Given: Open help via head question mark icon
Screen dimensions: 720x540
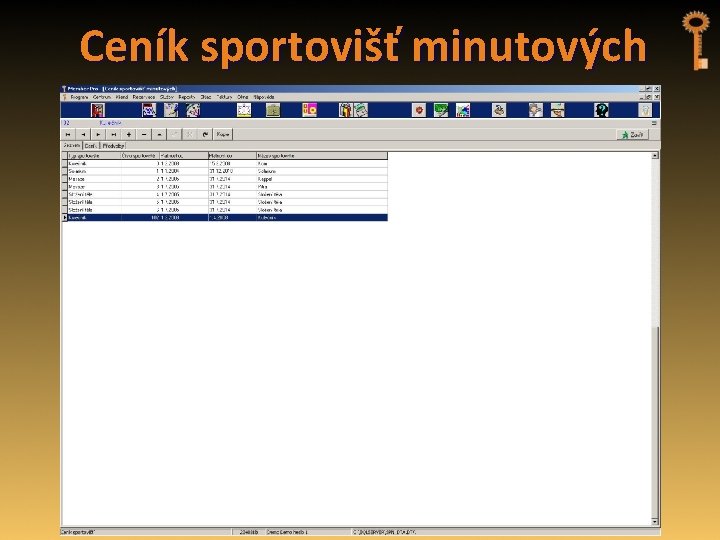Looking at the screenshot, I should (601, 110).
